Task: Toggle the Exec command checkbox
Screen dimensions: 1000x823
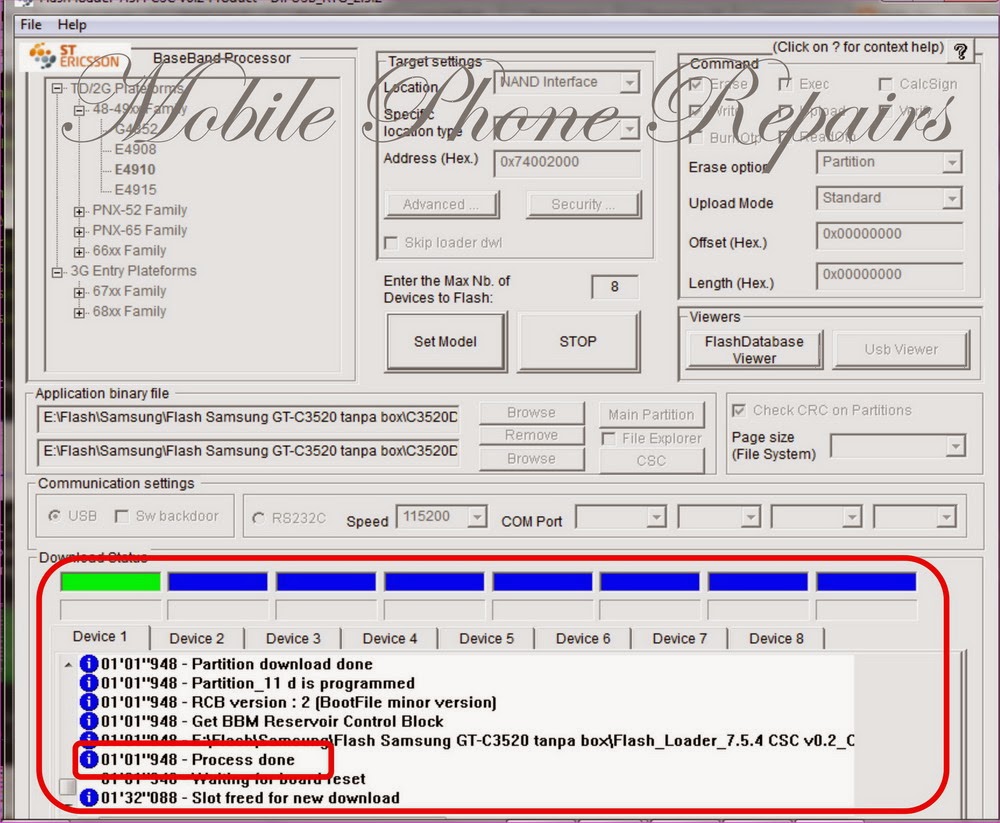Action: click(785, 84)
